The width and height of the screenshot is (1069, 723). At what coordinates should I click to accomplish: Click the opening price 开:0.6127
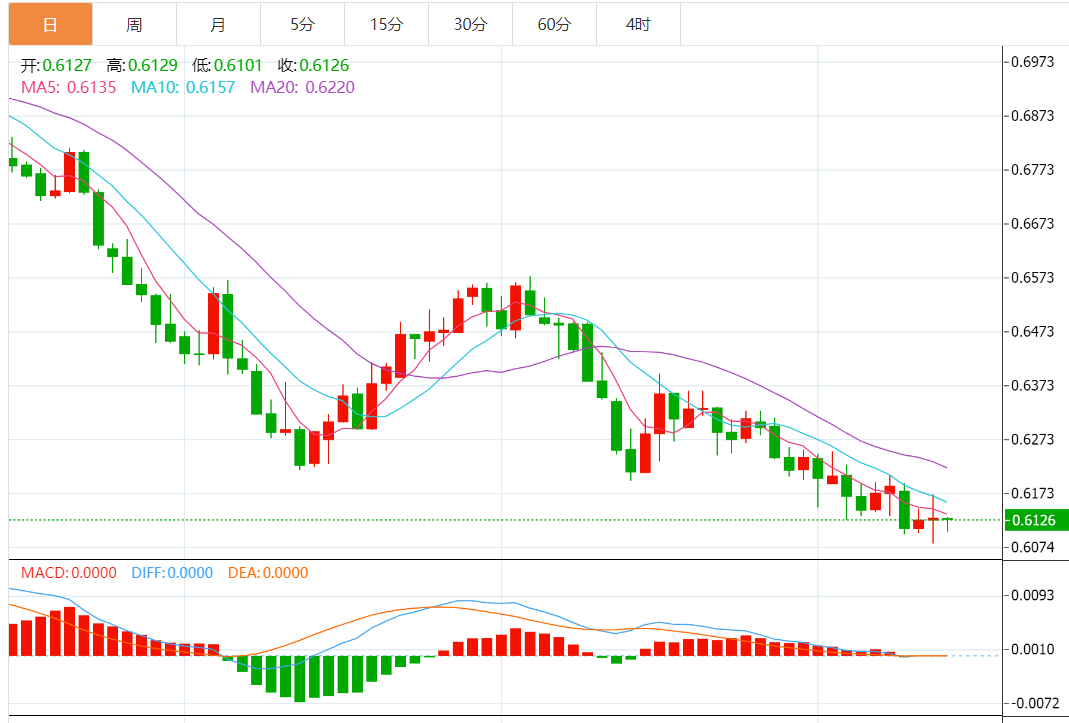(x=56, y=65)
